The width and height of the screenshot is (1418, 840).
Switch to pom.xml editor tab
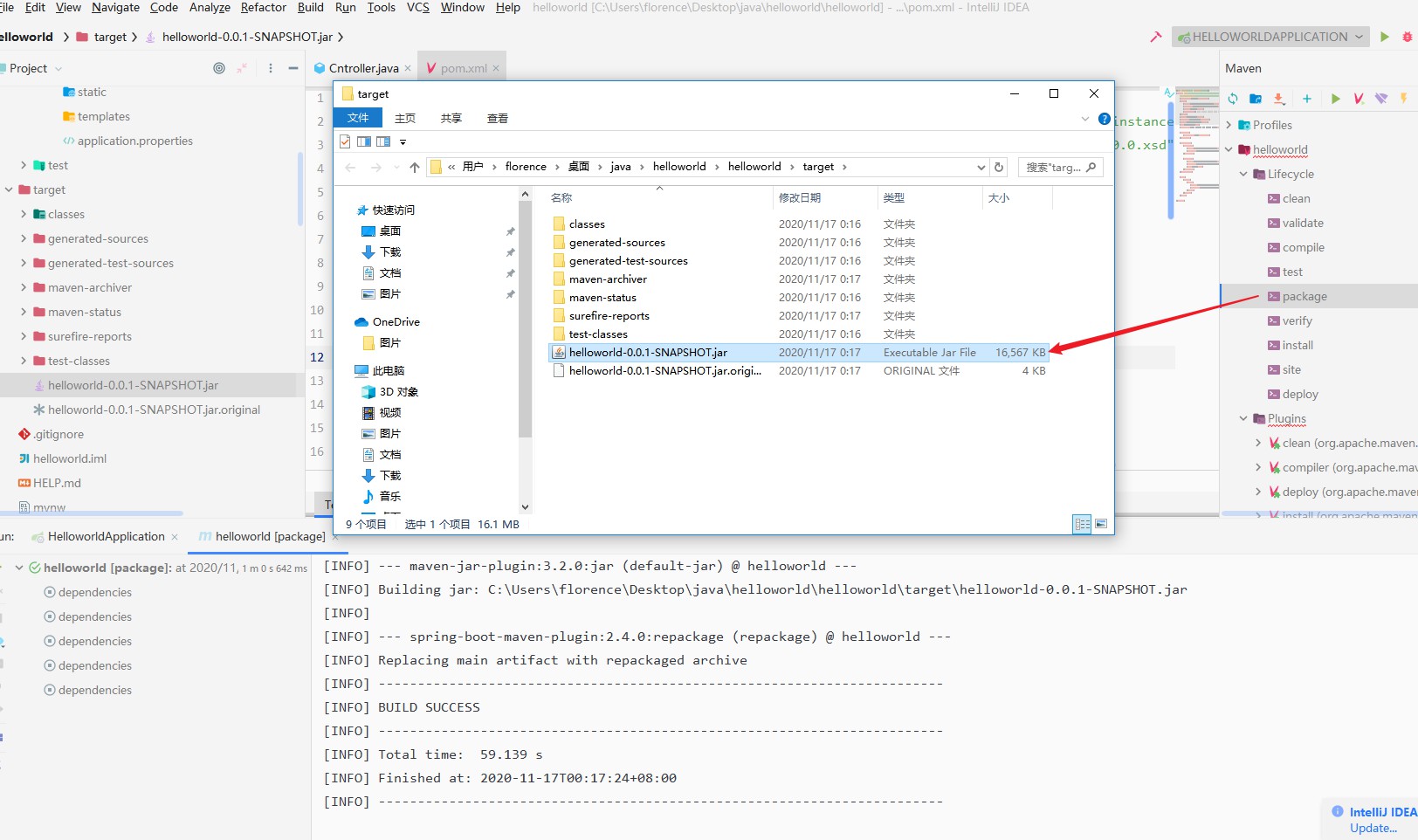464,68
